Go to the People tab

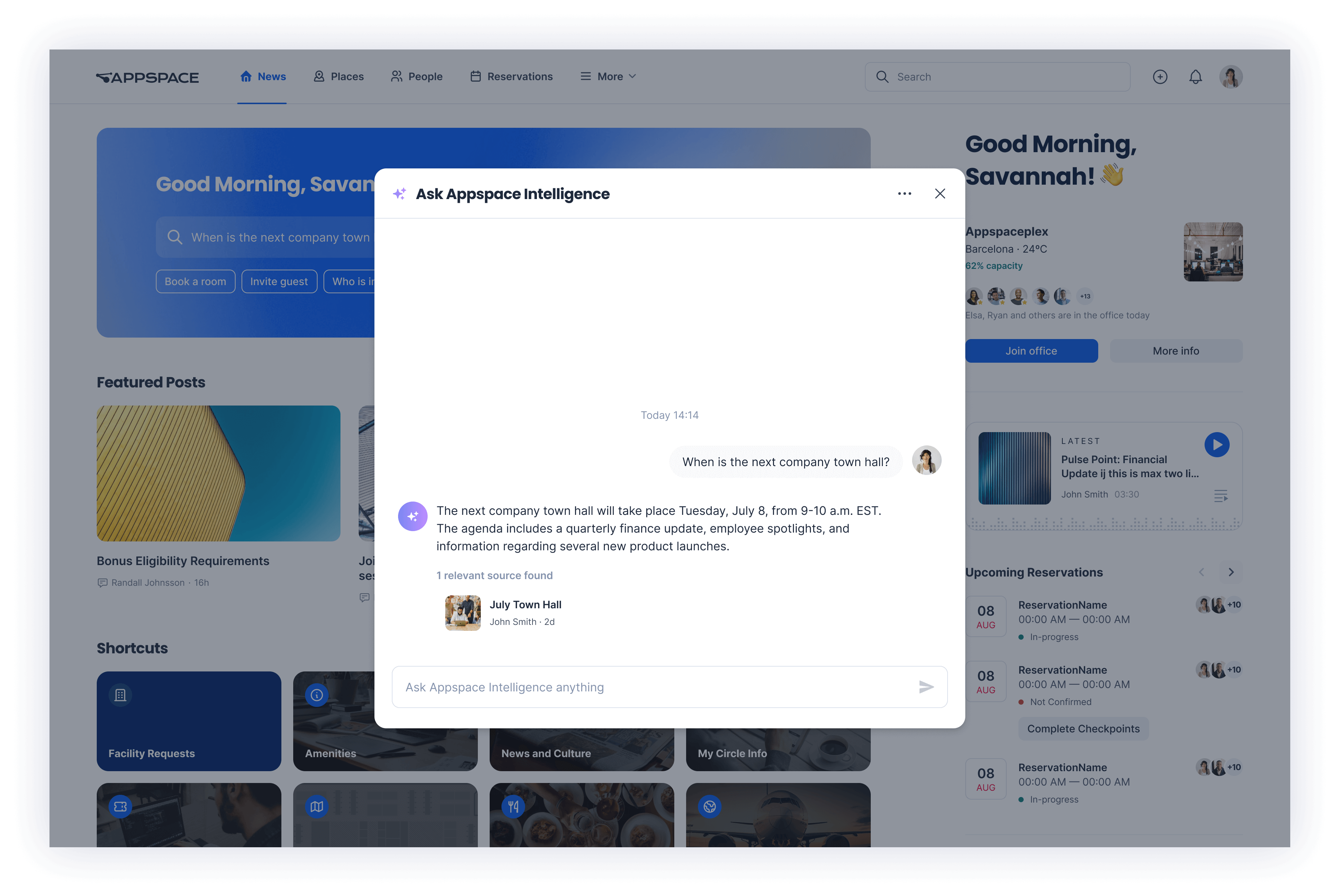pos(417,76)
